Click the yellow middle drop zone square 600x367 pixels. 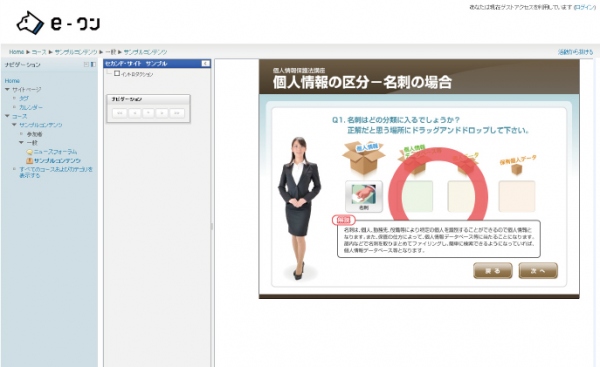click(x=464, y=196)
